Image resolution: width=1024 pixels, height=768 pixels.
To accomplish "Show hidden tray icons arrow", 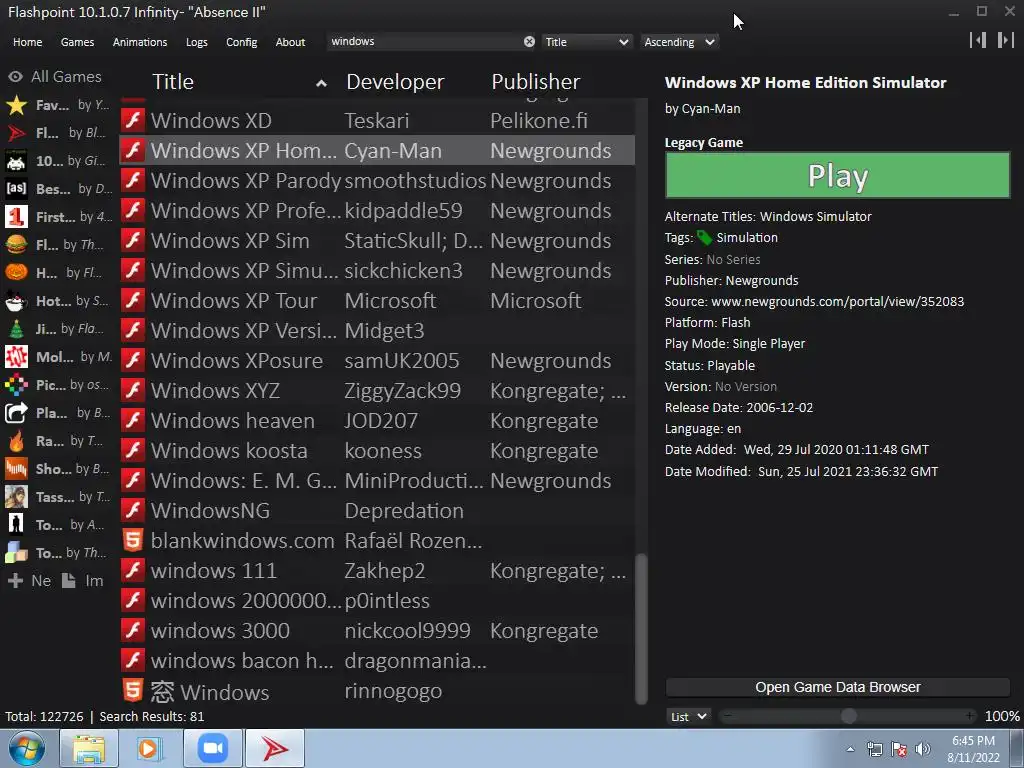I will click(x=850, y=749).
